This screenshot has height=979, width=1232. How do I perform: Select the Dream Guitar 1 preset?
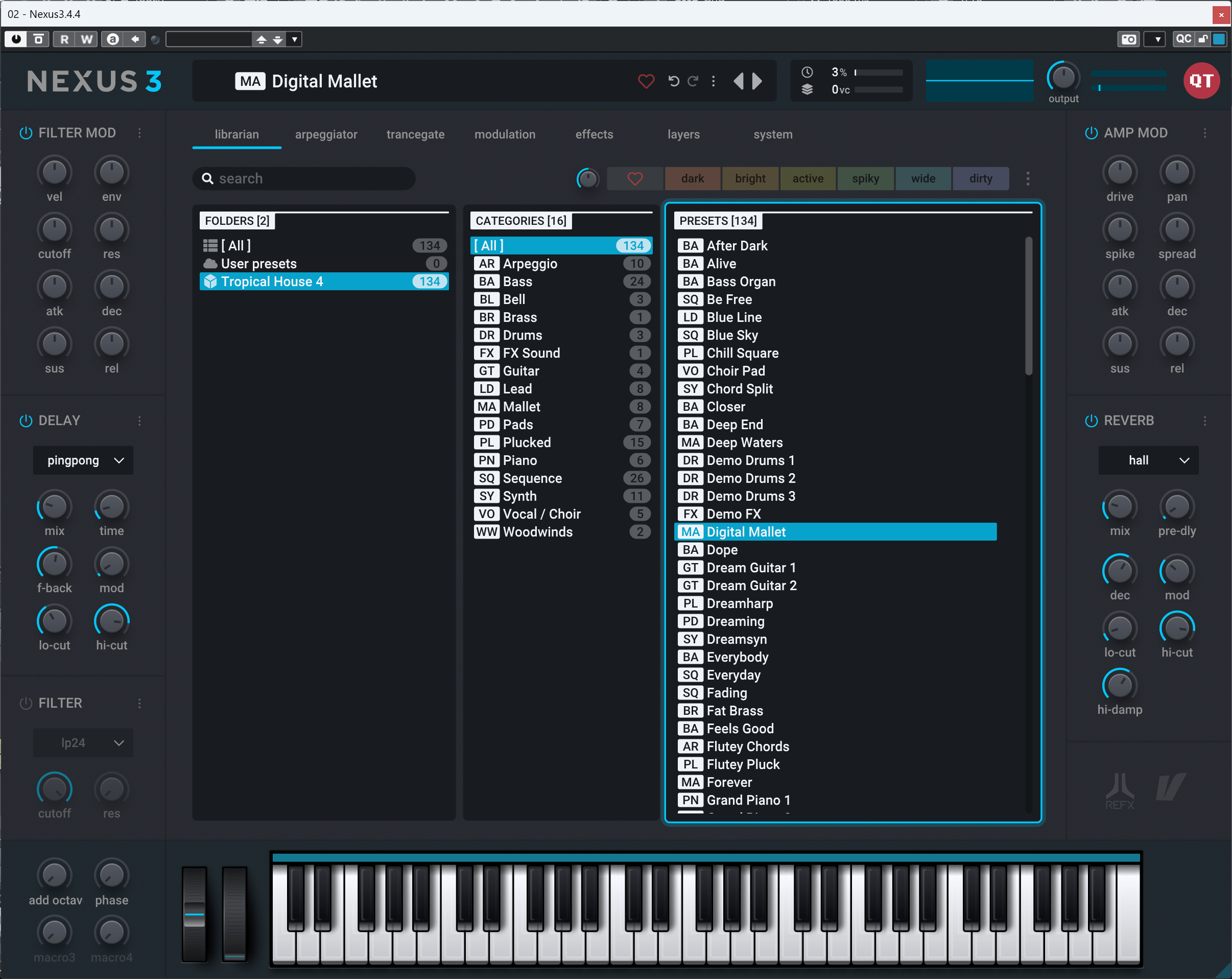tap(750, 568)
